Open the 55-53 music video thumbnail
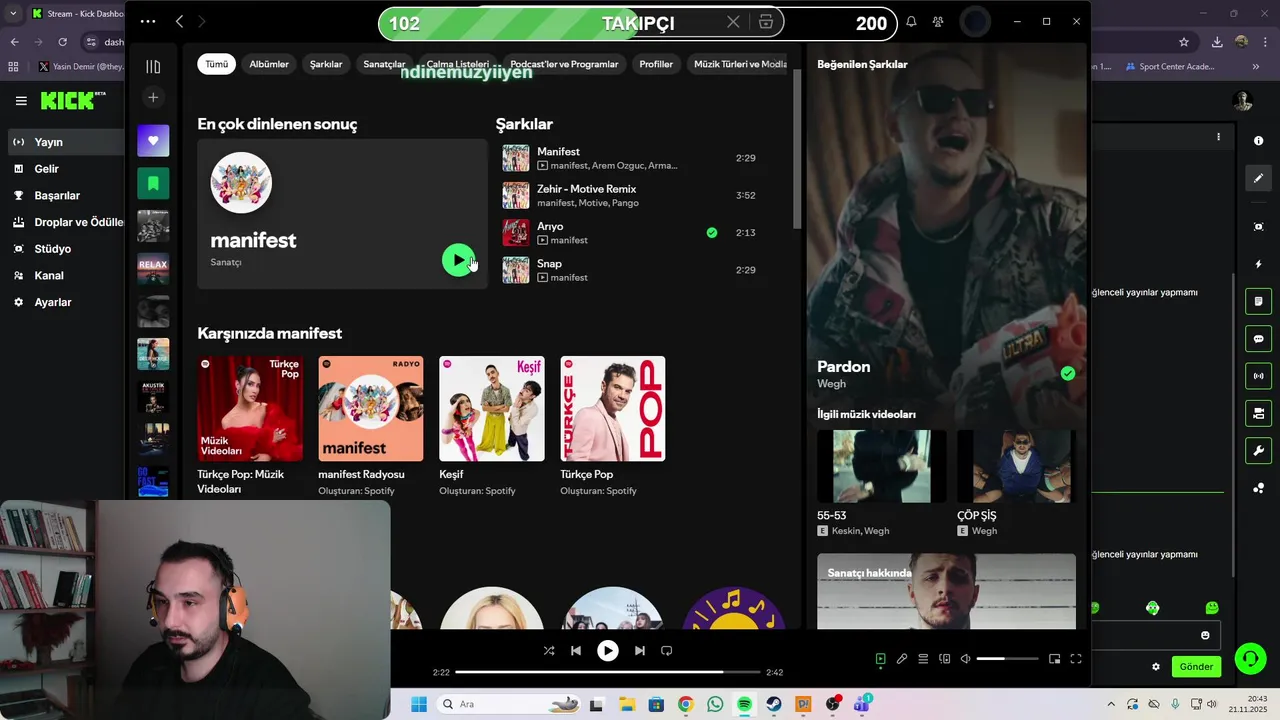The image size is (1280, 720). [882, 466]
